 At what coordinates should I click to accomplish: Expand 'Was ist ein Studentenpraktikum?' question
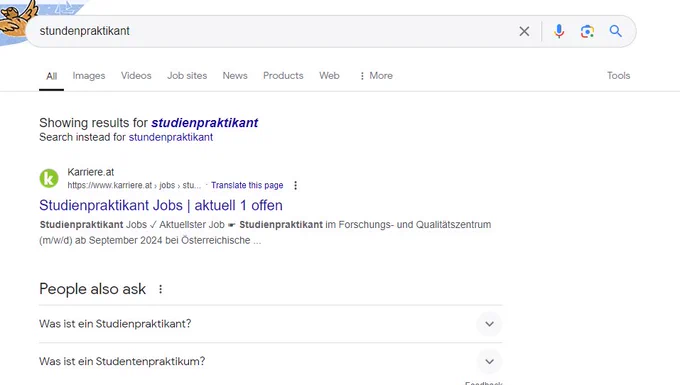point(271,361)
